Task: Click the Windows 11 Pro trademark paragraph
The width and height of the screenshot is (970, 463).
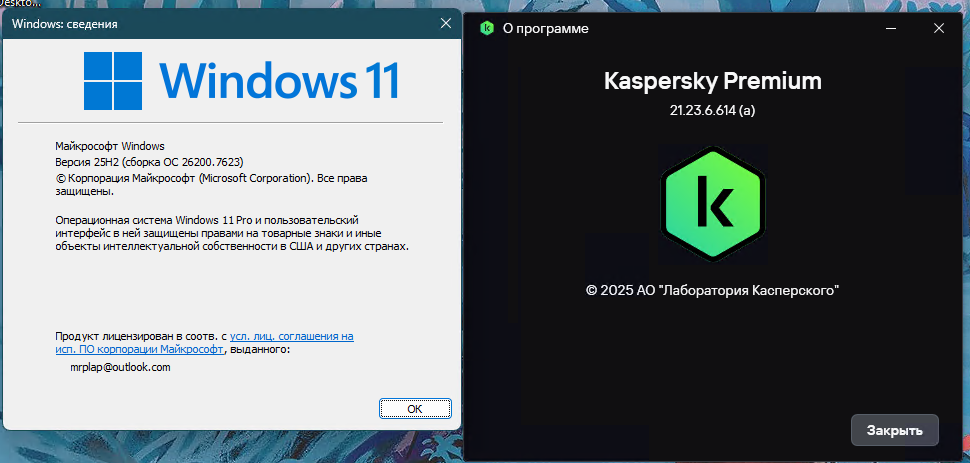Action: click(x=232, y=233)
